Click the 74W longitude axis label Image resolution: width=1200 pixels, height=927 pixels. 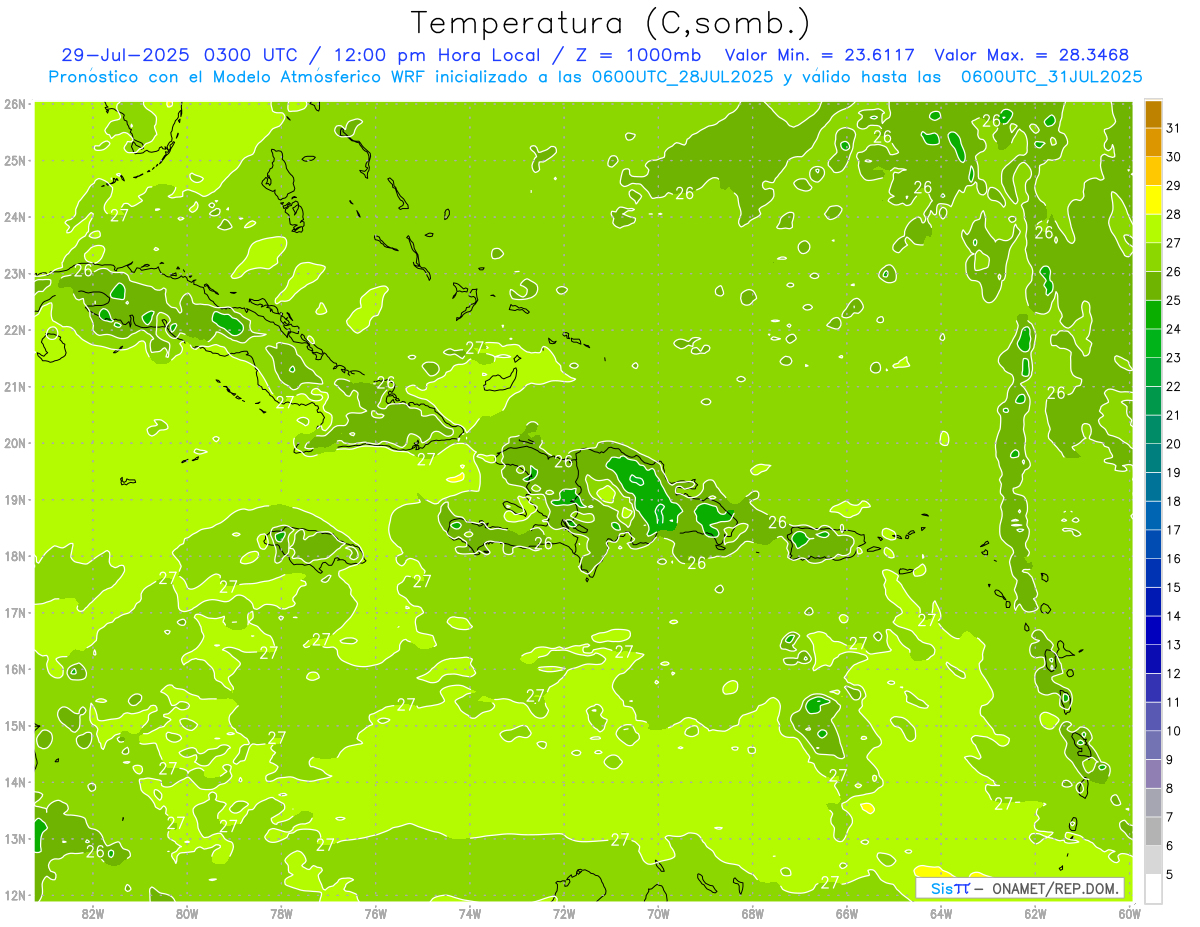pos(470,913)
